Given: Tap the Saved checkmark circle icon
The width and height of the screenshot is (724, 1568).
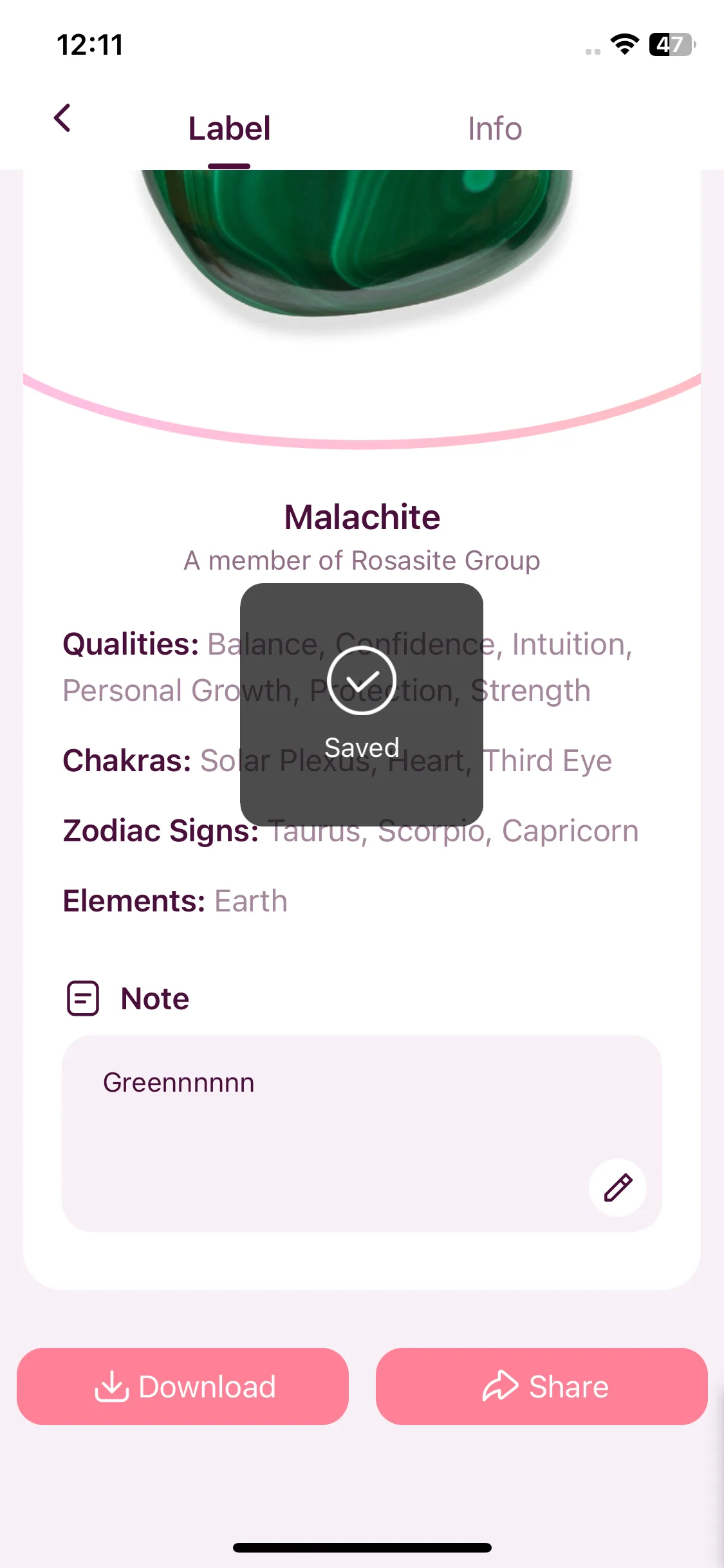Looking at the screenshot, I should pyautogui.click(x=362, y=680).
